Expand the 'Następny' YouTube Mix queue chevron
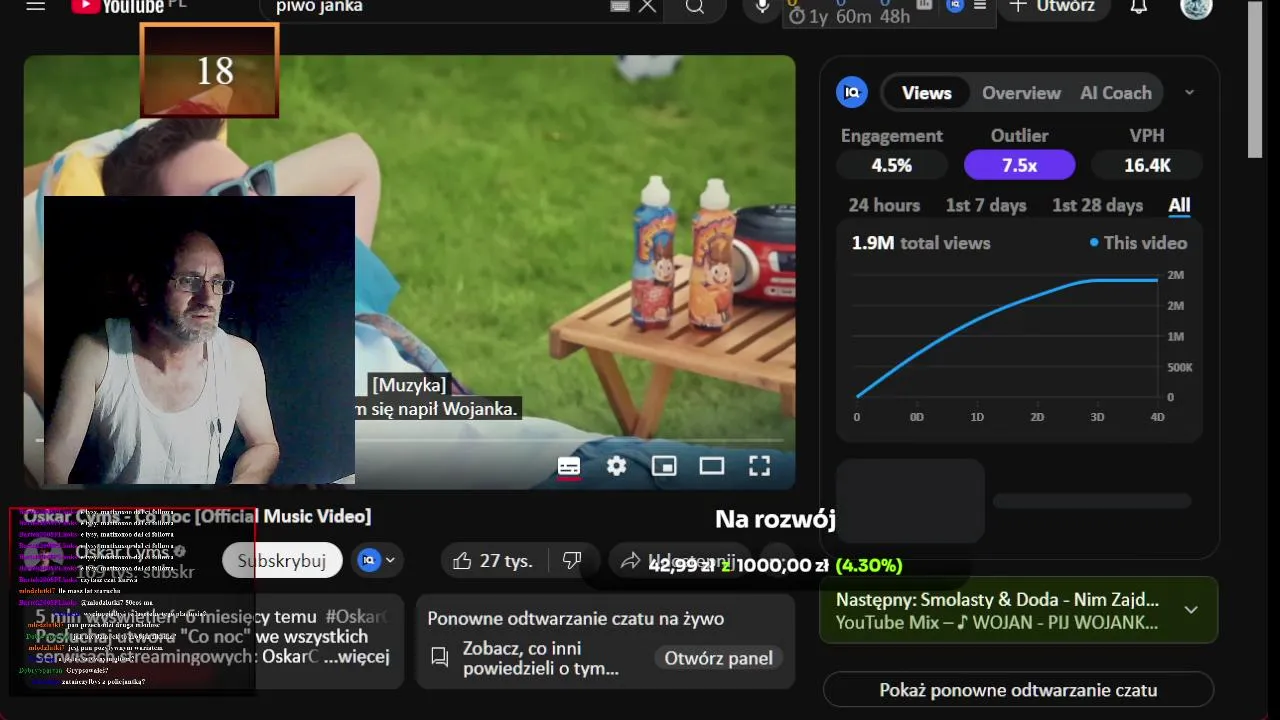 [x=1191, y=610]
